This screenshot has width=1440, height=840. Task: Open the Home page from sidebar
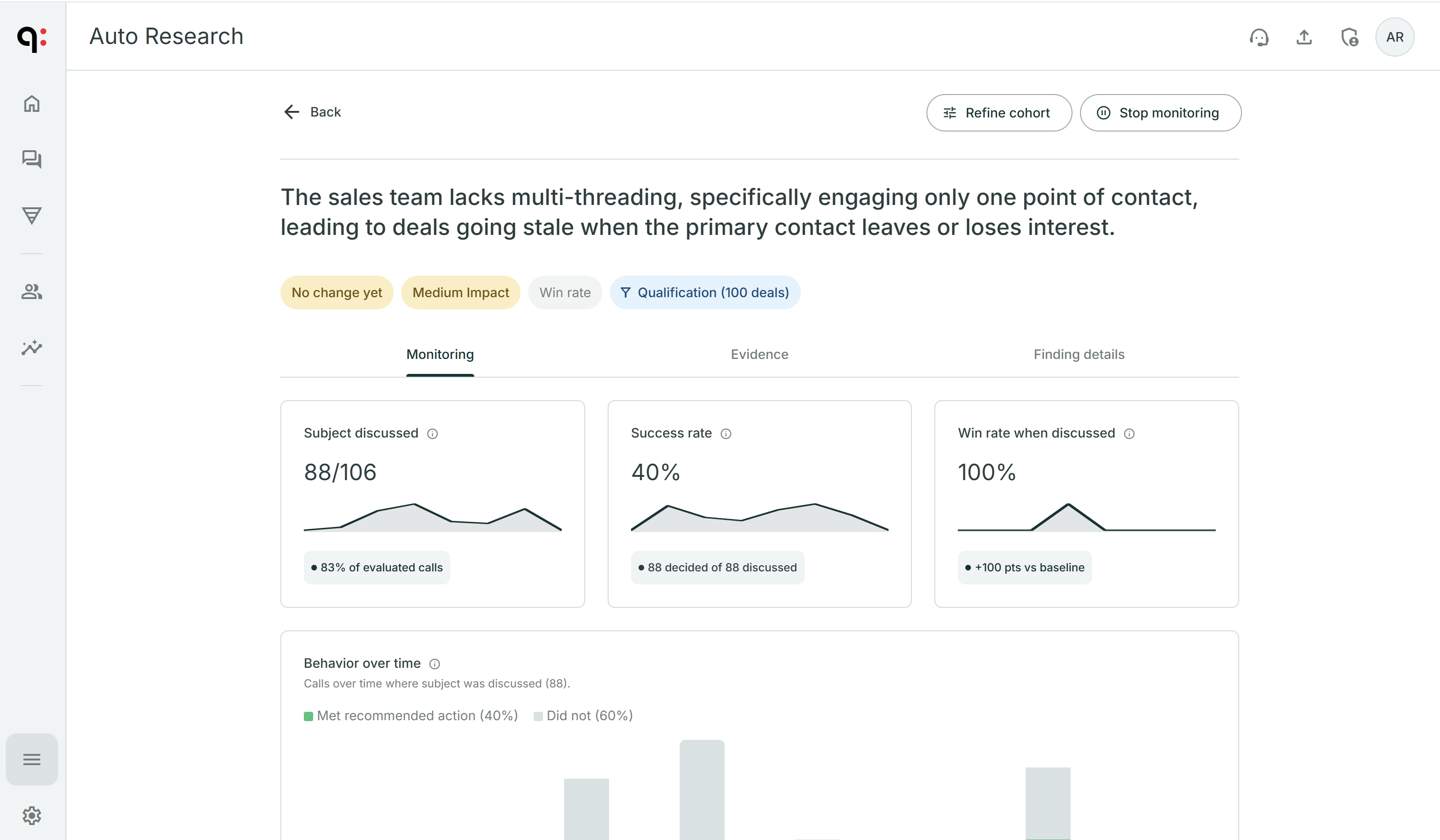(32, 104)
